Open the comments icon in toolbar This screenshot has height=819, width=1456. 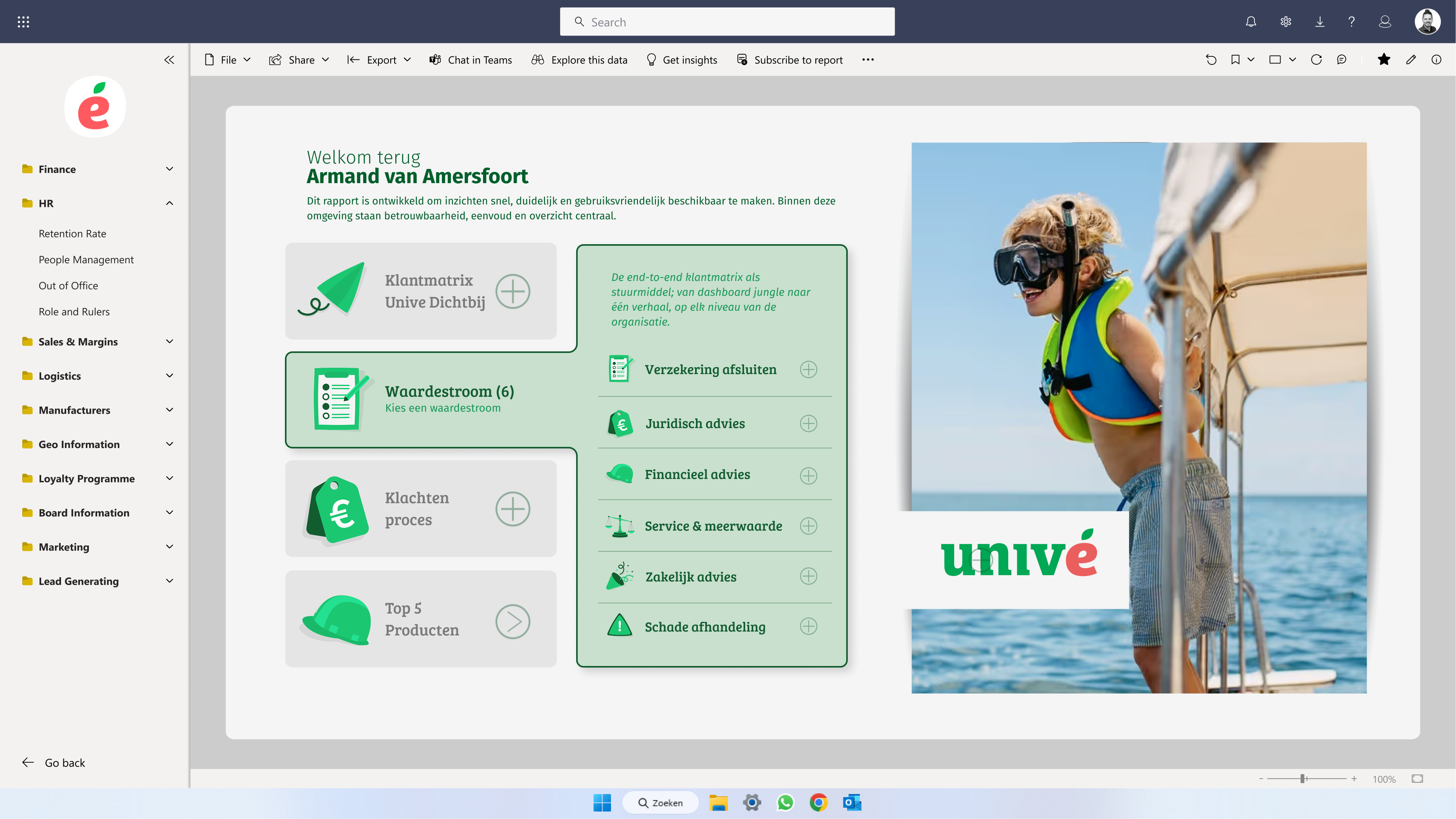(x=1342, y=59)
